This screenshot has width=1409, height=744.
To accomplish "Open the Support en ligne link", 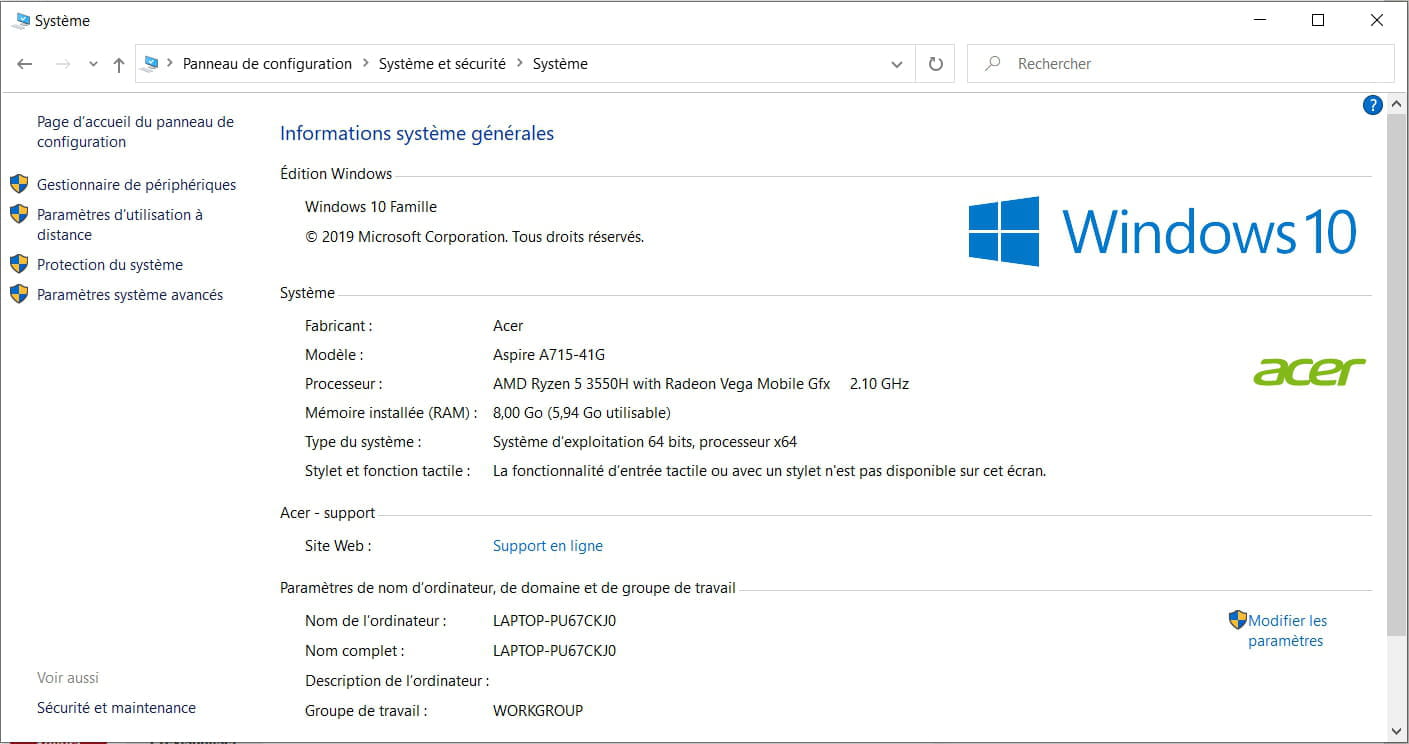I will [x=547, y=546].
